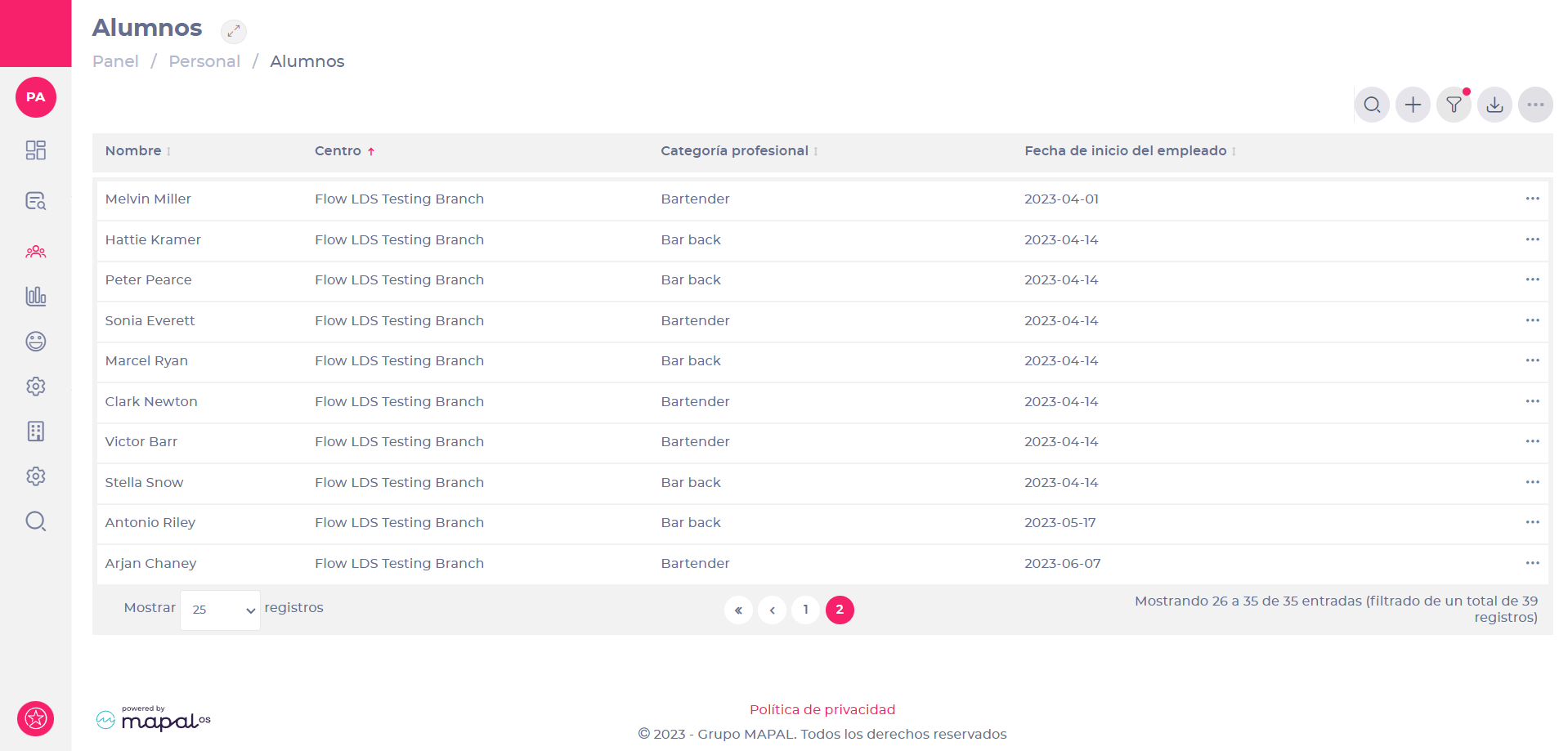Open the bar chart reports sidebar icon
This screenshot has width=1568, height=751.
tap(36, 296)
